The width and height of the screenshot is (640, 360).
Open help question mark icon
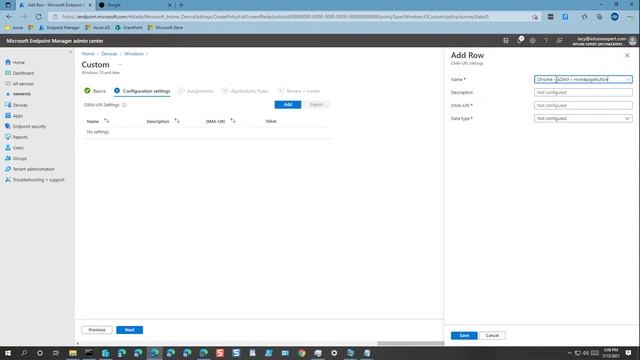coord(546,41)
